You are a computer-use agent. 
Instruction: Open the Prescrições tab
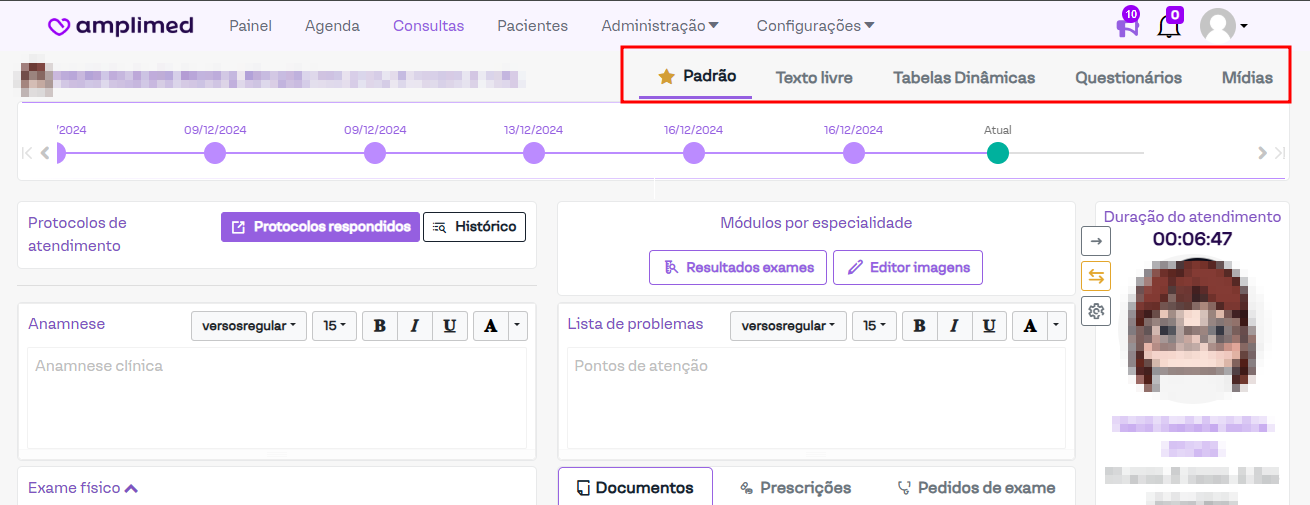[795, 488]
